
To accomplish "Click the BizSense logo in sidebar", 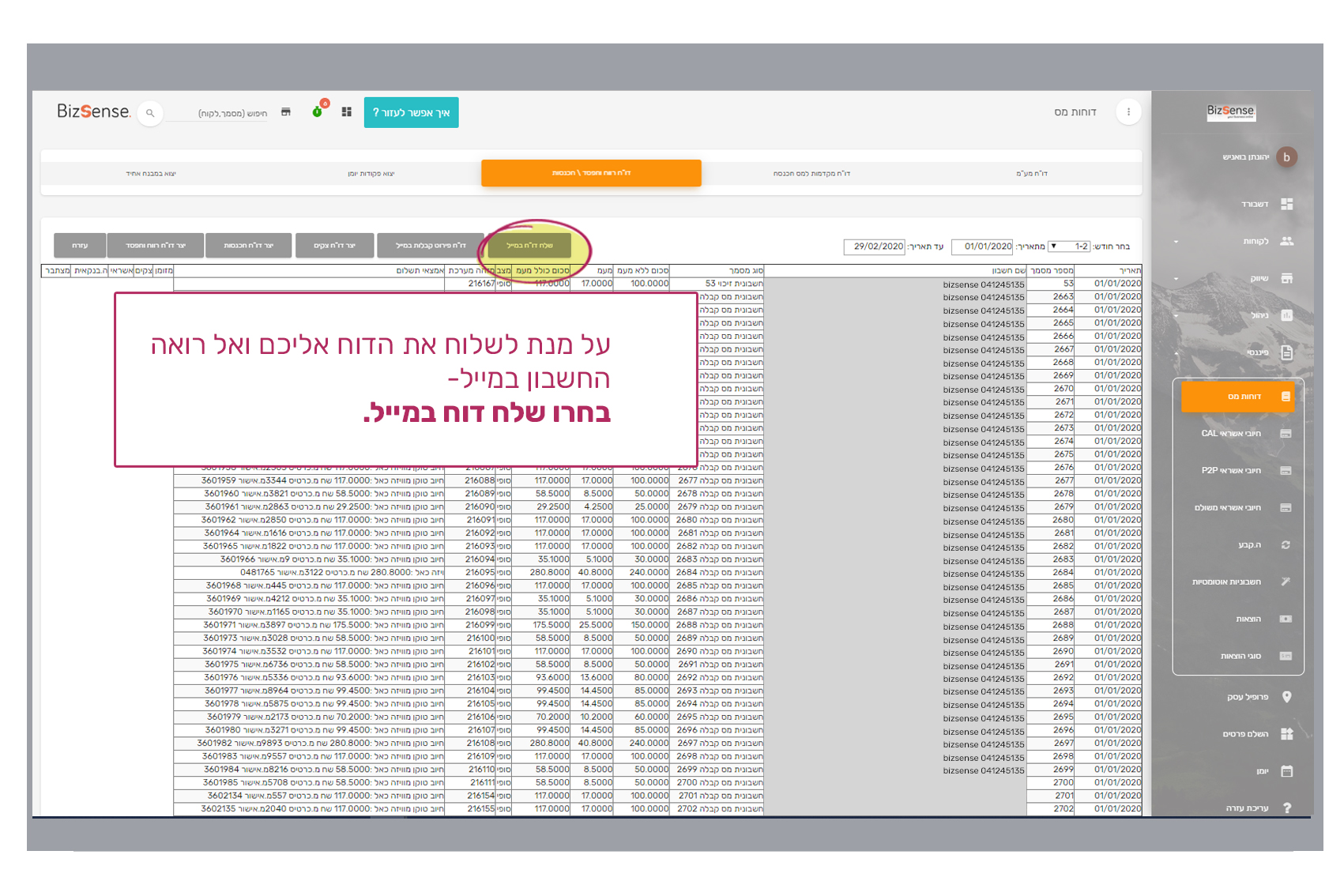I will 1230,111.
